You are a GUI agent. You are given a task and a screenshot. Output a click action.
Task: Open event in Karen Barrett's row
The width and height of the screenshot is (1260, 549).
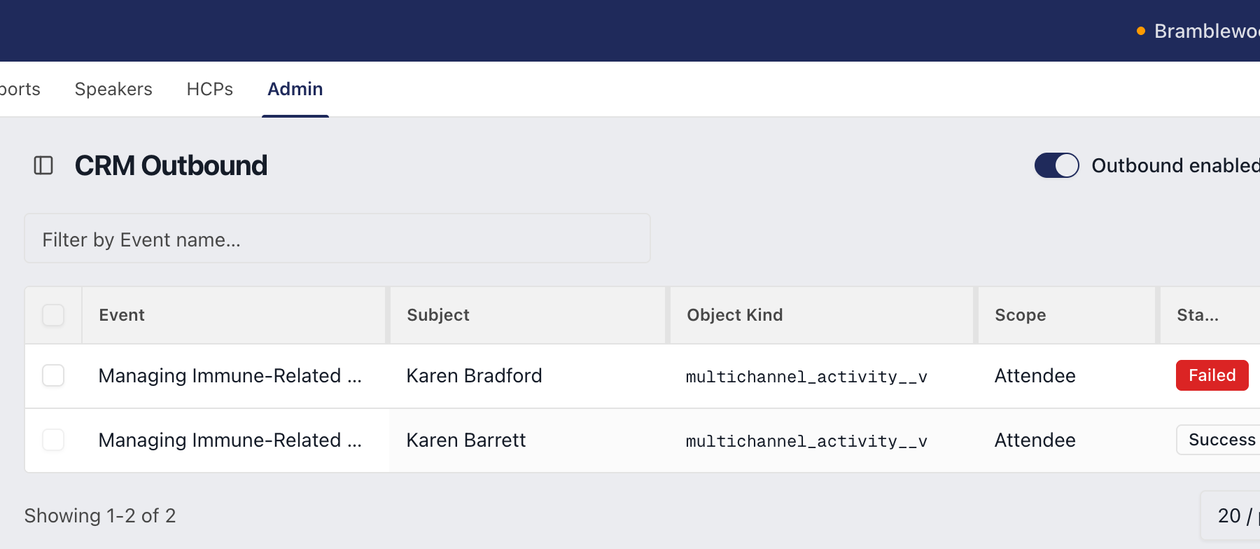click(230, 440)
